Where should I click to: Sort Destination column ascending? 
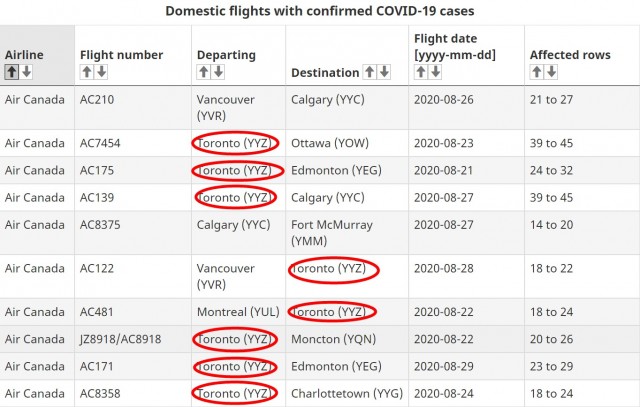[369, 72]
